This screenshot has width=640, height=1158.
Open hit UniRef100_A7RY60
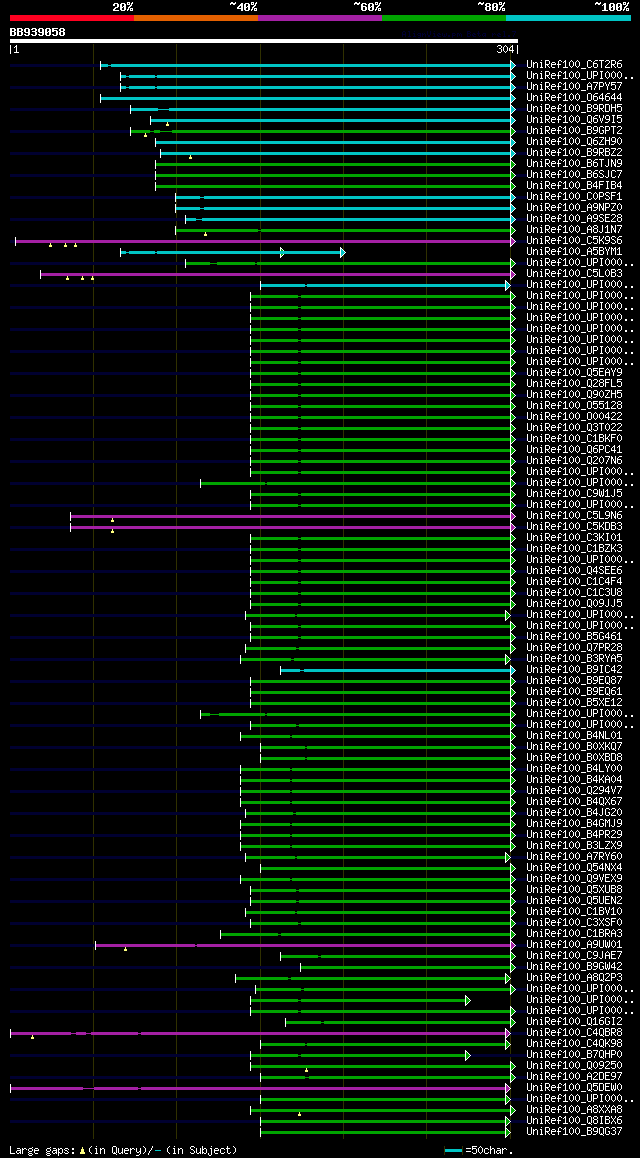pyautogui.click(x=574, y=857)
